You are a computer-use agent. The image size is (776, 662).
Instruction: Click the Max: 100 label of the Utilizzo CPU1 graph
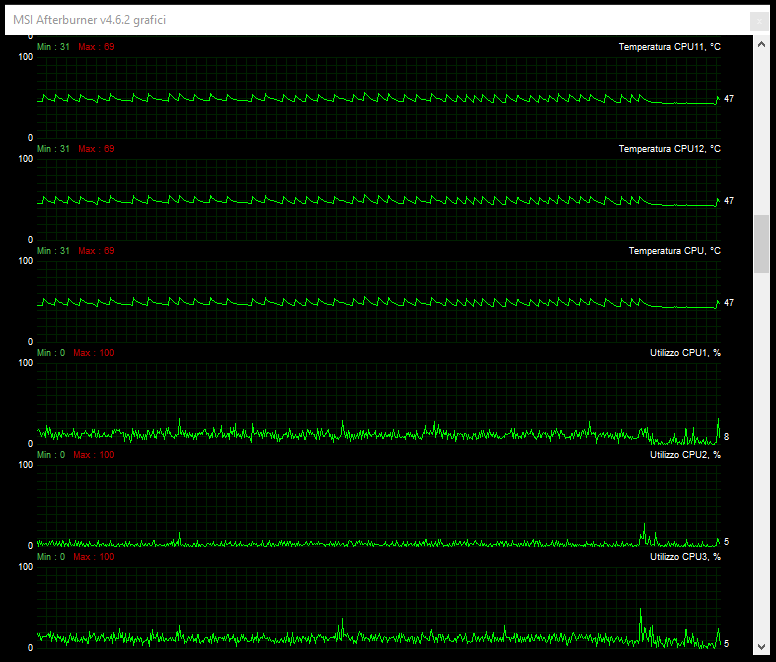click(x=93, y=353)
